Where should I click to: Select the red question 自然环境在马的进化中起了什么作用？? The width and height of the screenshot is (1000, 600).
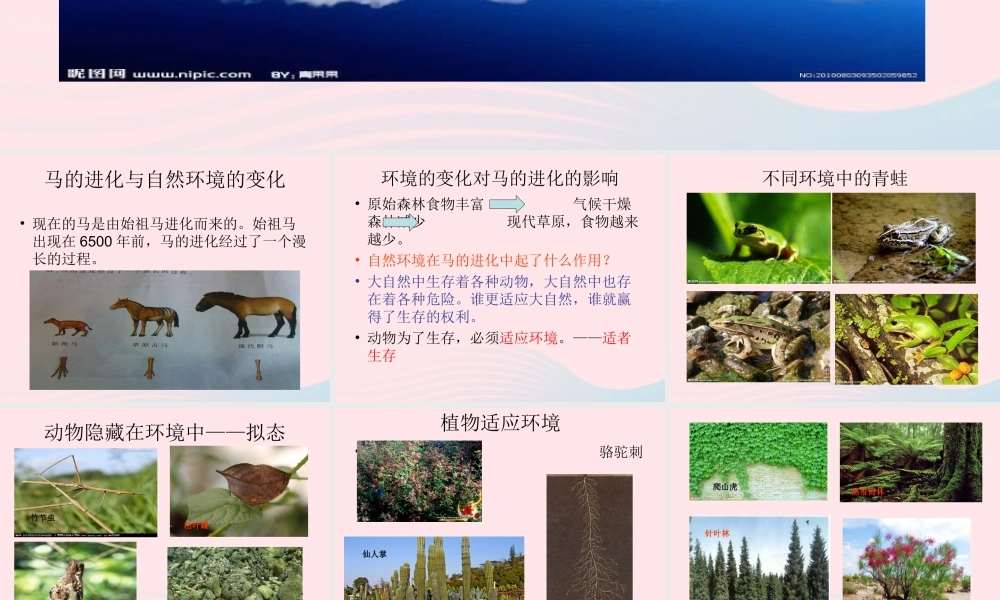(x=489, y=260)
